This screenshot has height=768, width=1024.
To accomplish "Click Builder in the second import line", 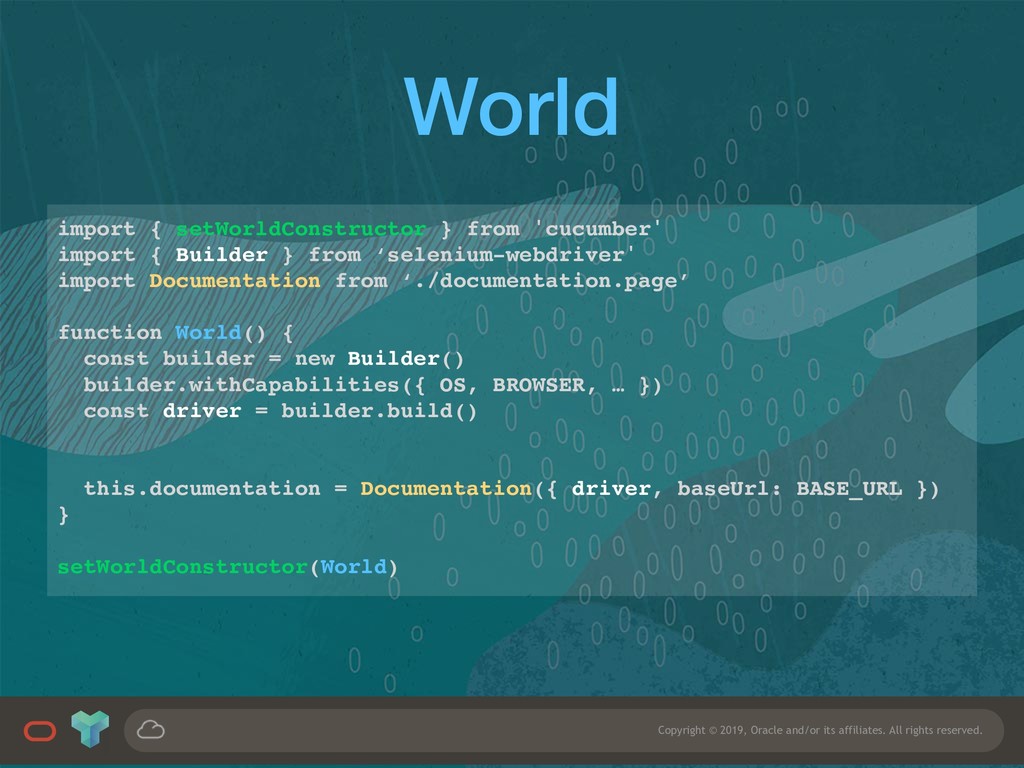I will [x=221, y=255].
